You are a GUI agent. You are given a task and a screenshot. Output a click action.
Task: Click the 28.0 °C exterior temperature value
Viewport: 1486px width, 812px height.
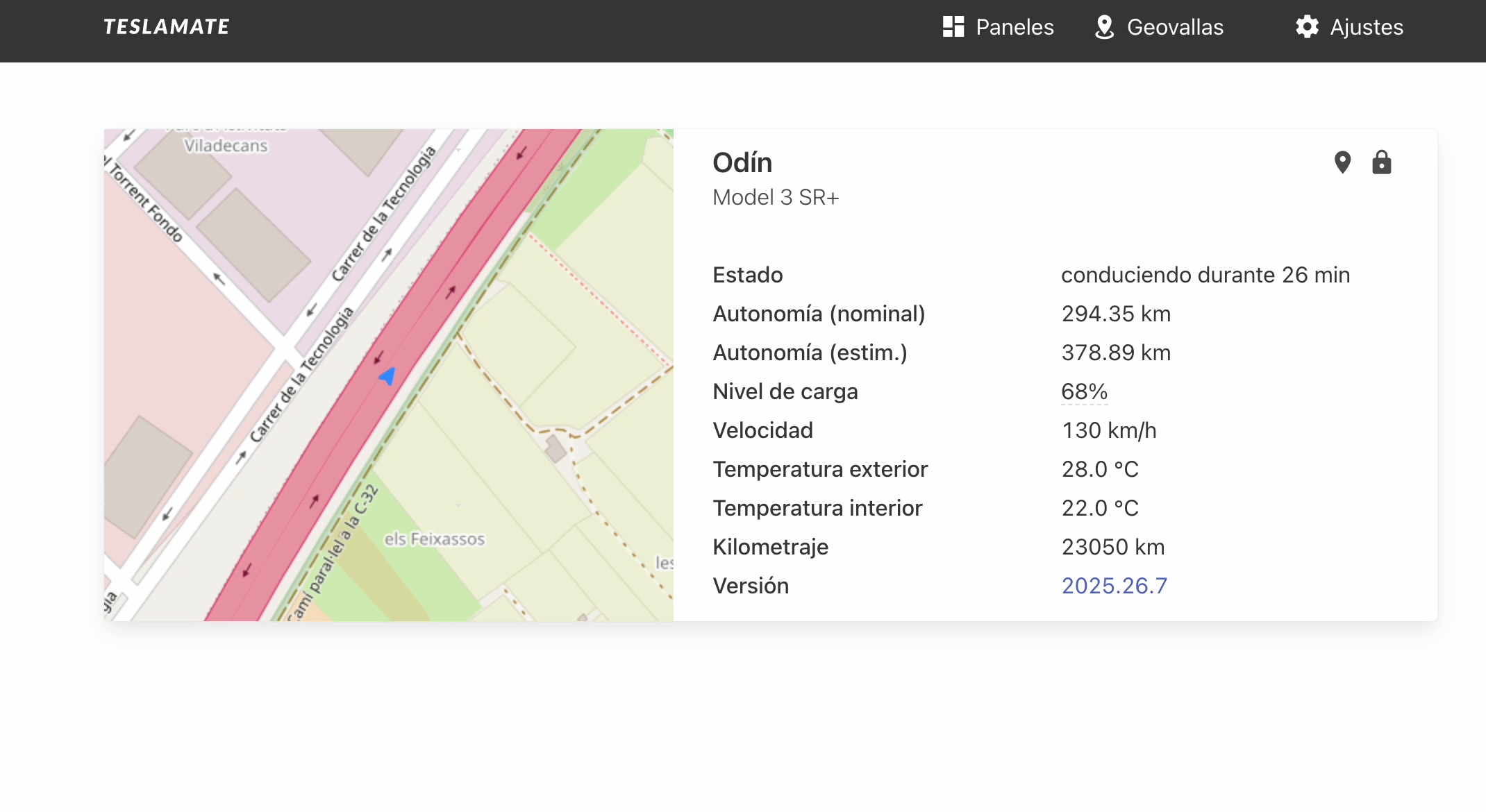(1100, 469)
